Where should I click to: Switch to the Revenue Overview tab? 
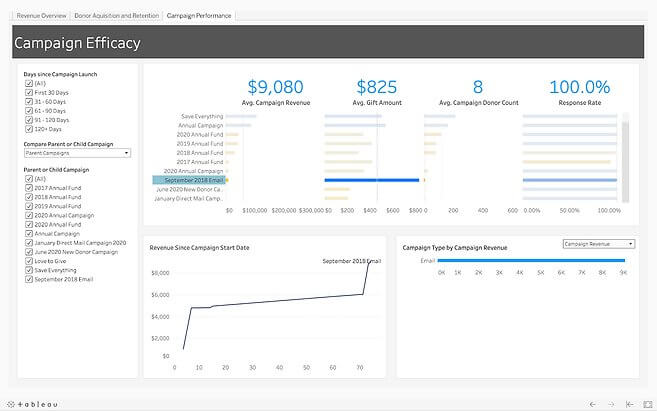42,16
